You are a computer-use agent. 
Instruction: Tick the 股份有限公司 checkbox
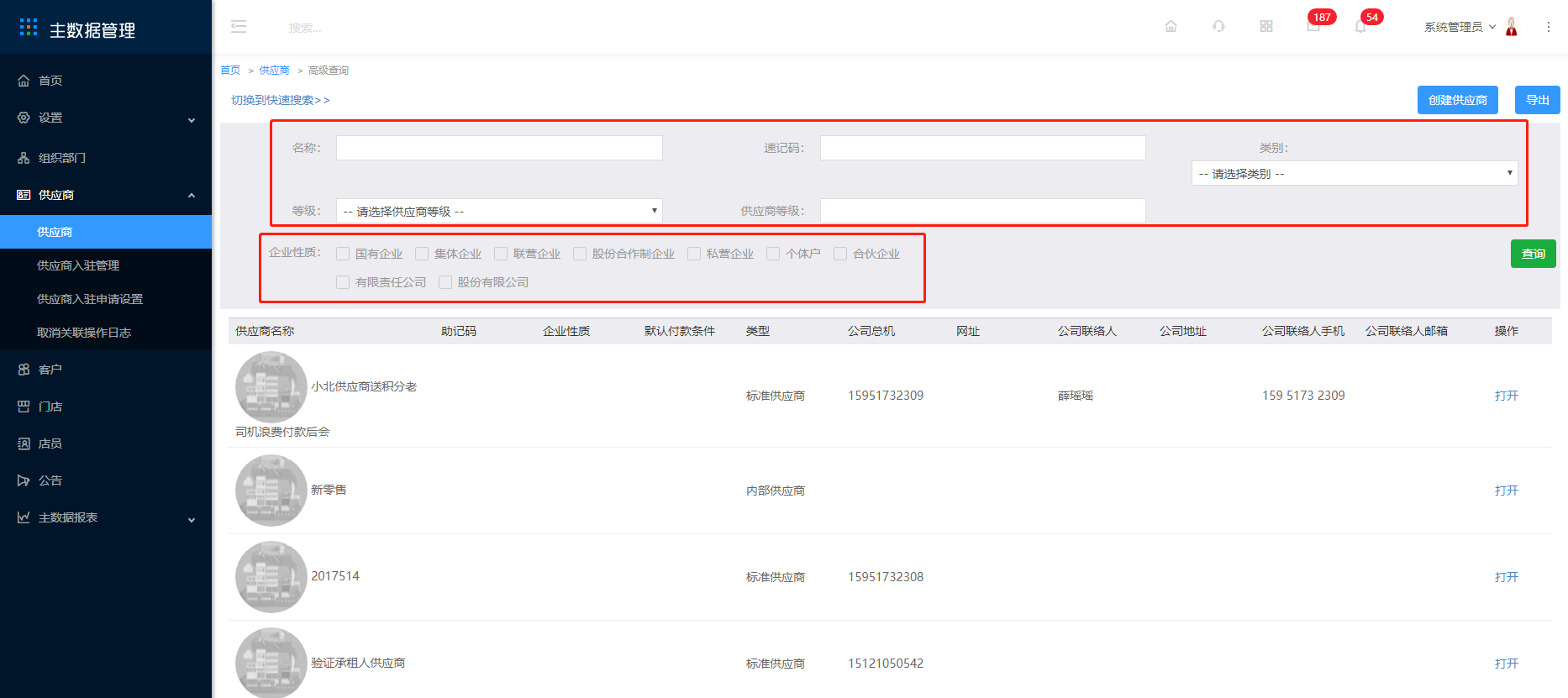(x=445, y=282)
